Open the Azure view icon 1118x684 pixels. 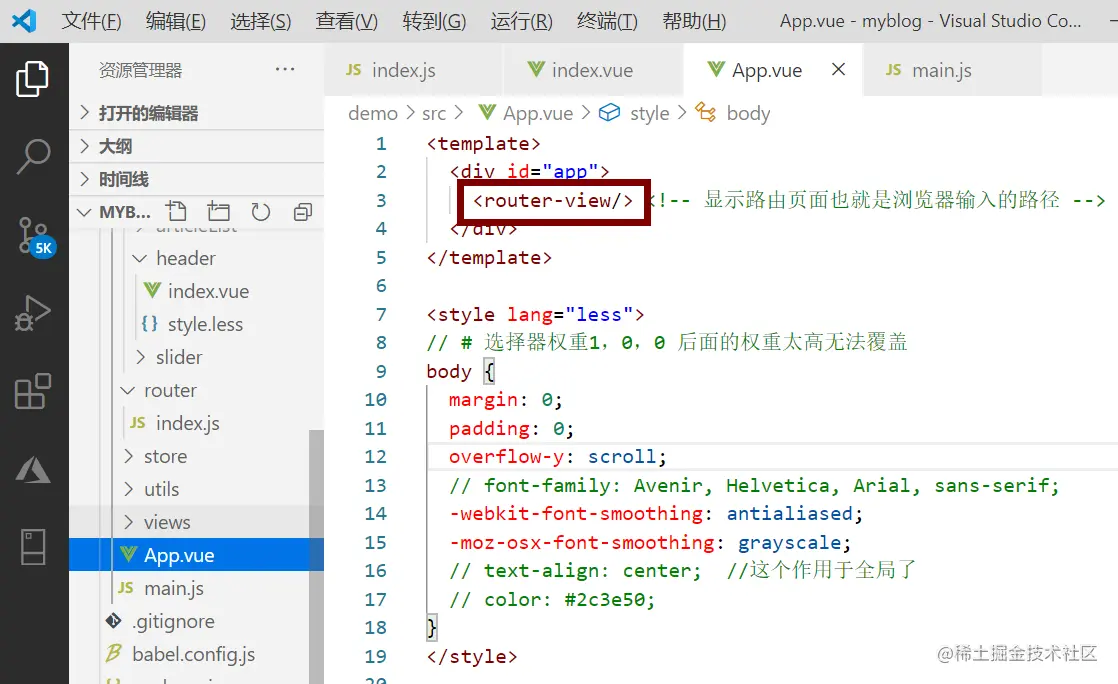click(32, 470)
